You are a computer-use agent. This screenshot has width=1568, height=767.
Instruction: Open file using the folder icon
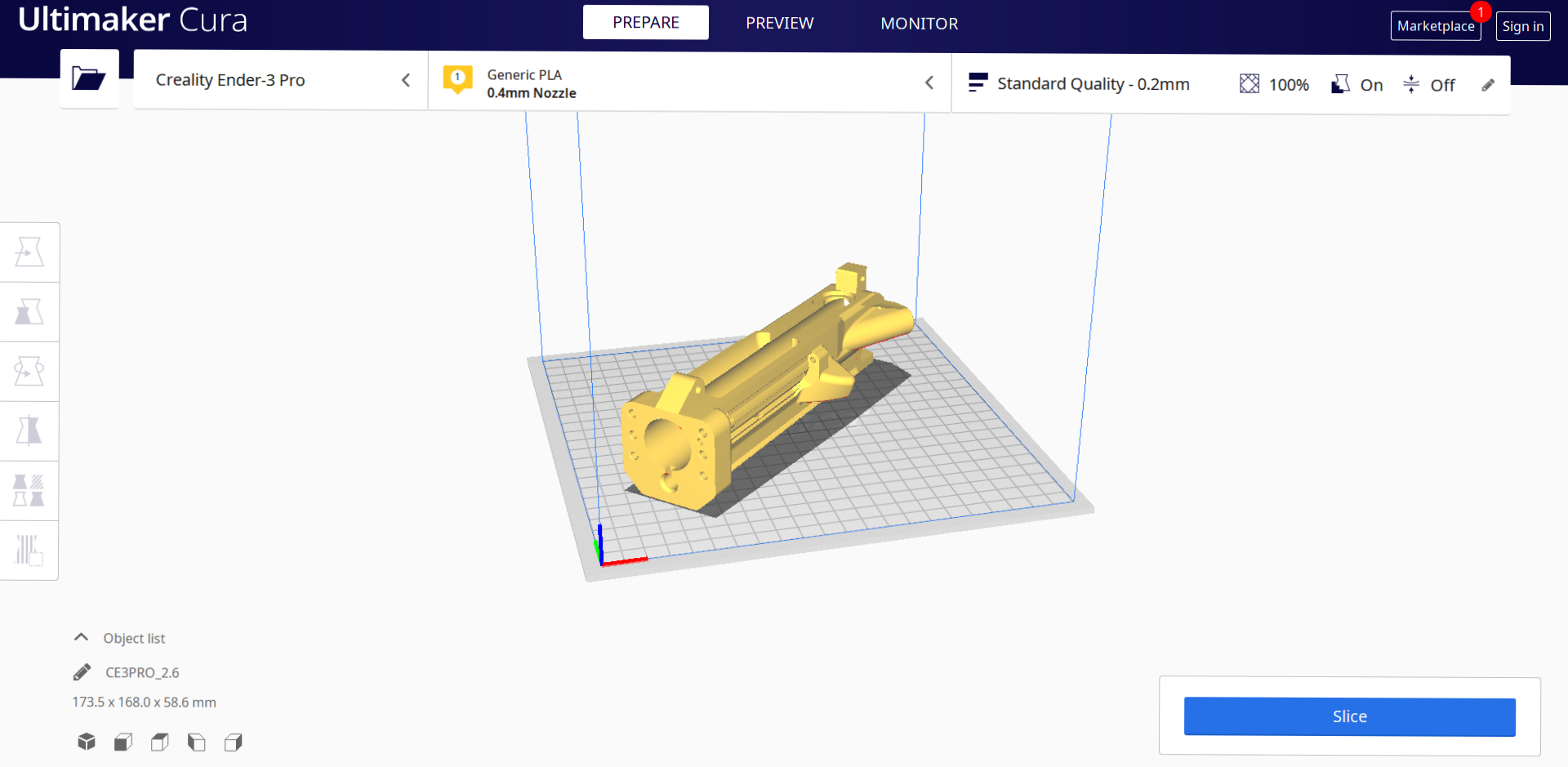pos(89,78)
